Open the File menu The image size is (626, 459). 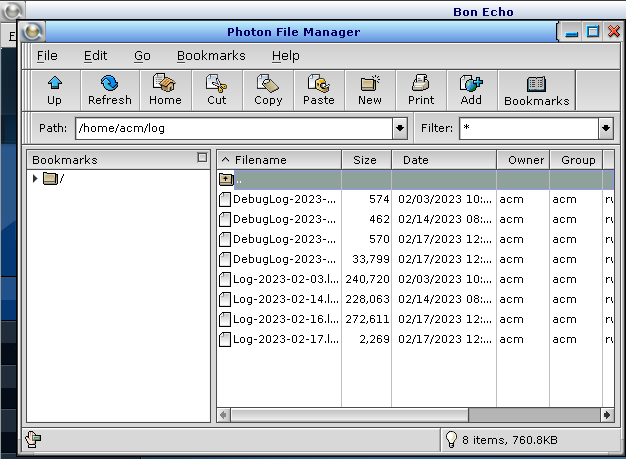coord(47,55)
